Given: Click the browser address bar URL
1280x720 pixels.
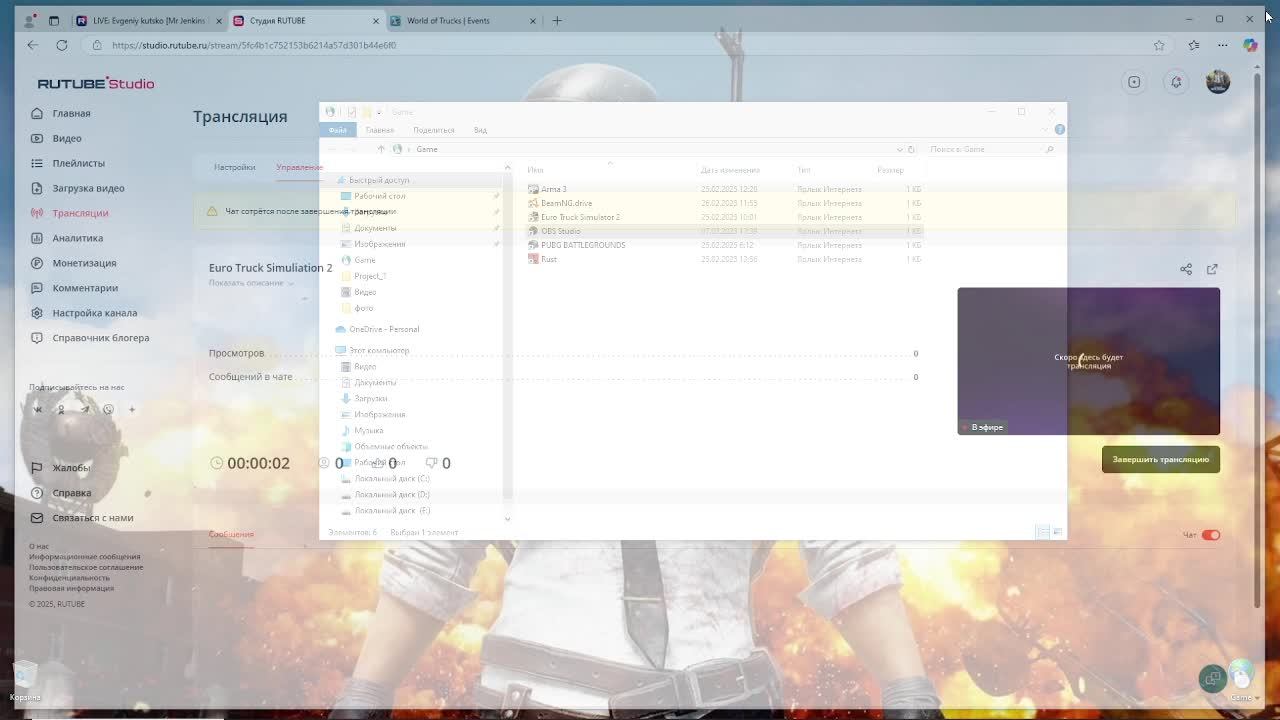Looking at the screenshot, I should (254, 45).
